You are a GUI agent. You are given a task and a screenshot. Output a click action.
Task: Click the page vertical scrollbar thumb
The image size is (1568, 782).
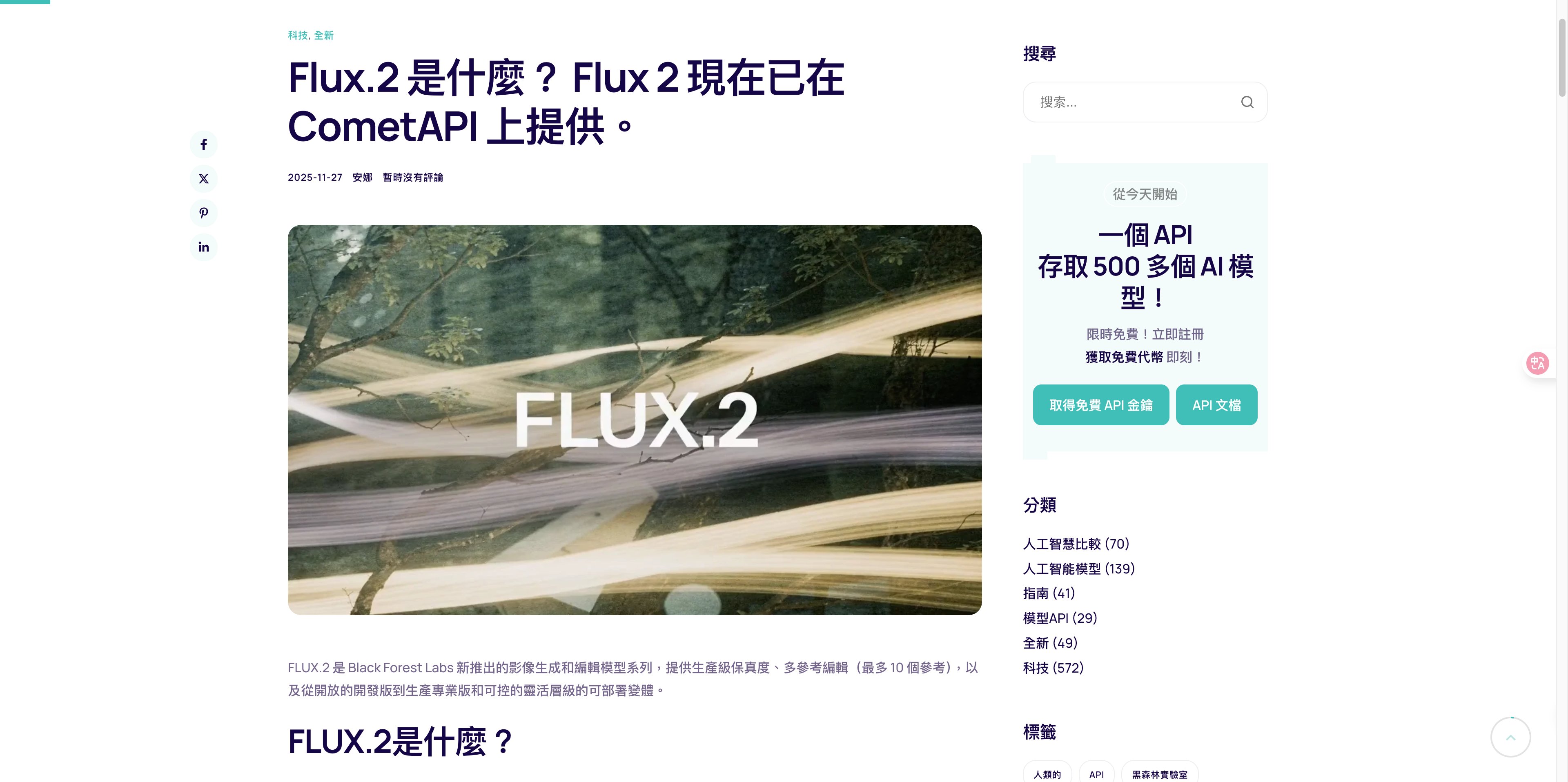click(1562, 58)
